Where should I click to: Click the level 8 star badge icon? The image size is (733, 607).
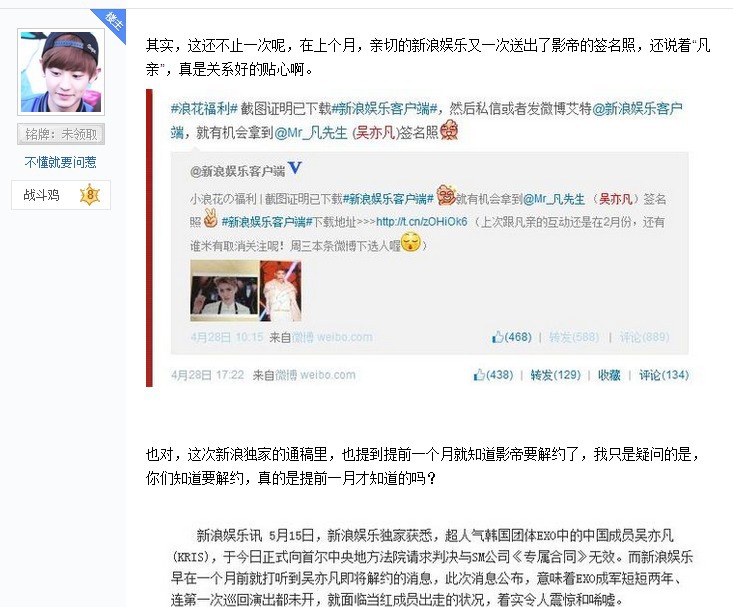90,195
